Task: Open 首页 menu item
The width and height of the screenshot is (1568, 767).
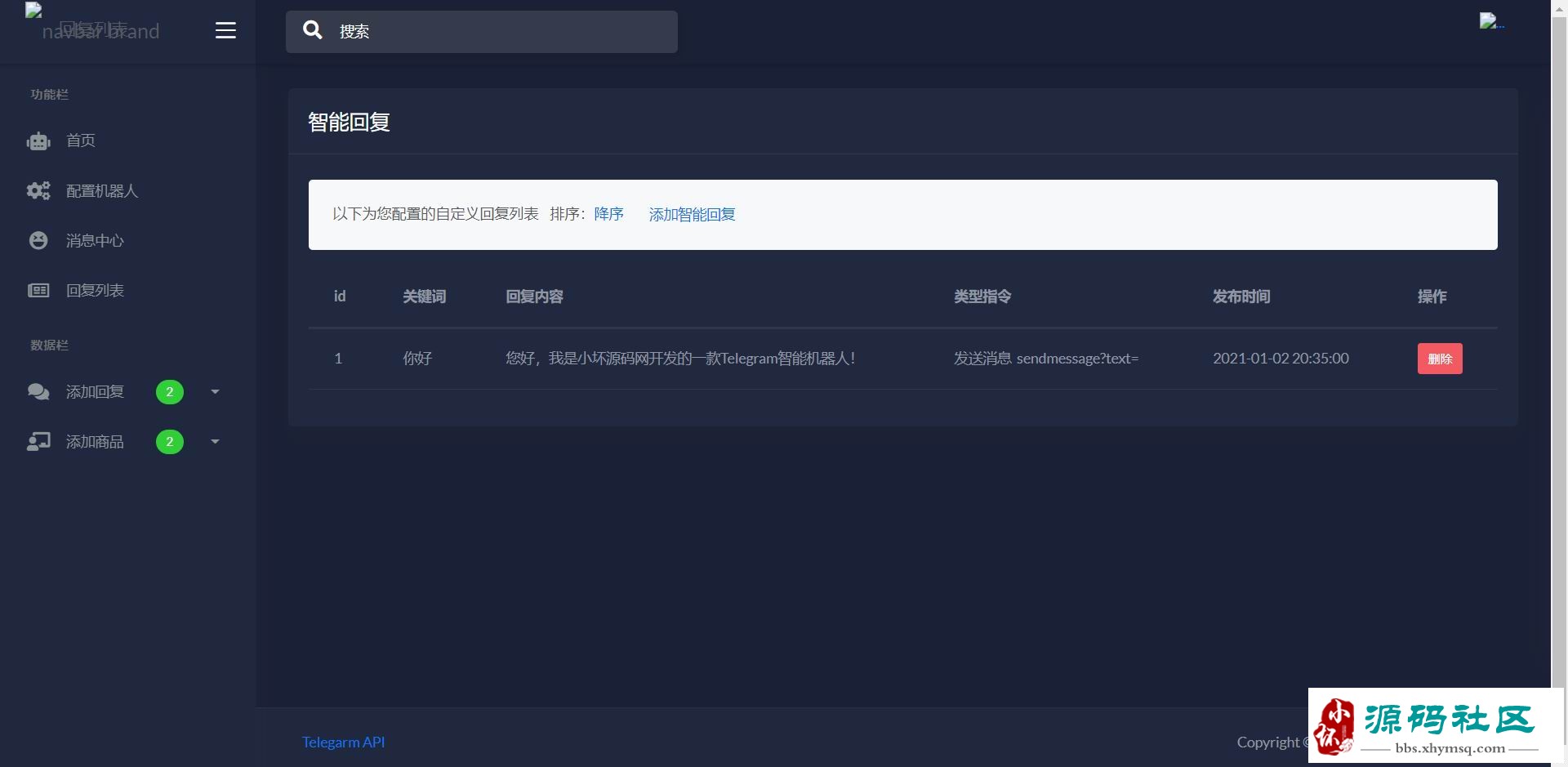Action: click(x=80, y=140)
